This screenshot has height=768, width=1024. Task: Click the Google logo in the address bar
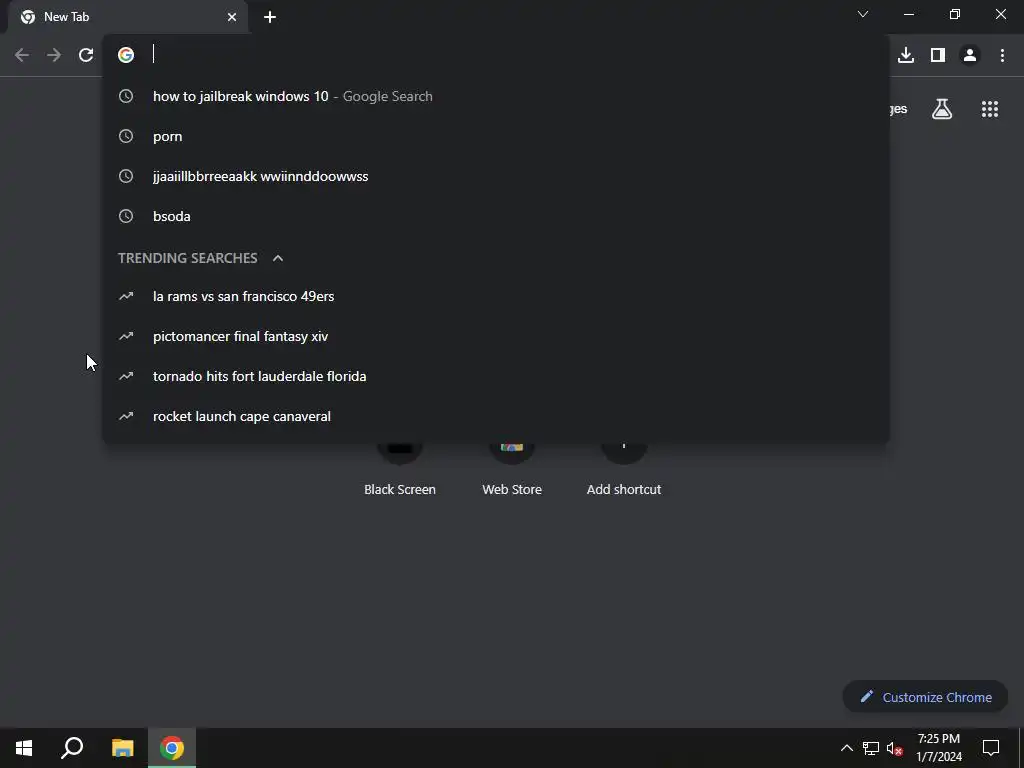point(126,55)
